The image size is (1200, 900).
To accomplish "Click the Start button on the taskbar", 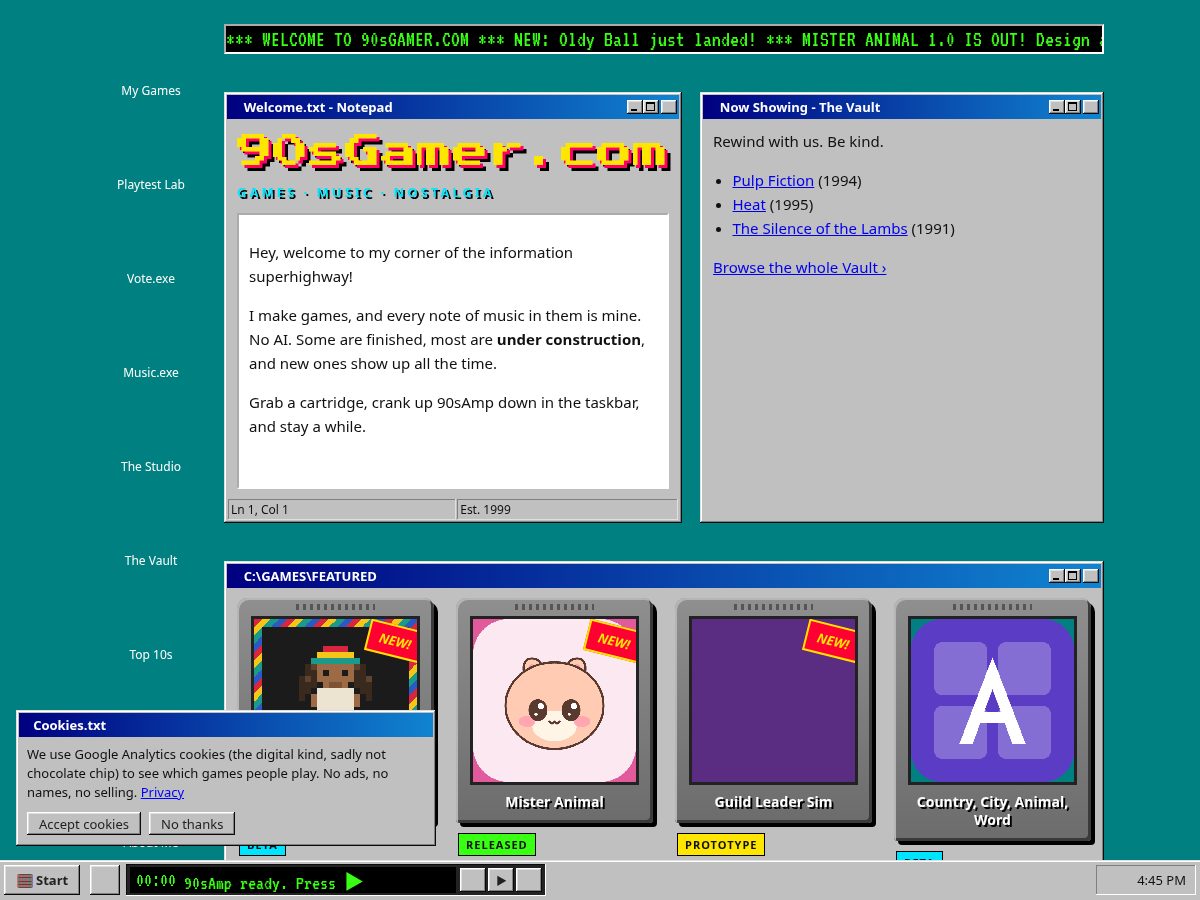I will [42, 880].
